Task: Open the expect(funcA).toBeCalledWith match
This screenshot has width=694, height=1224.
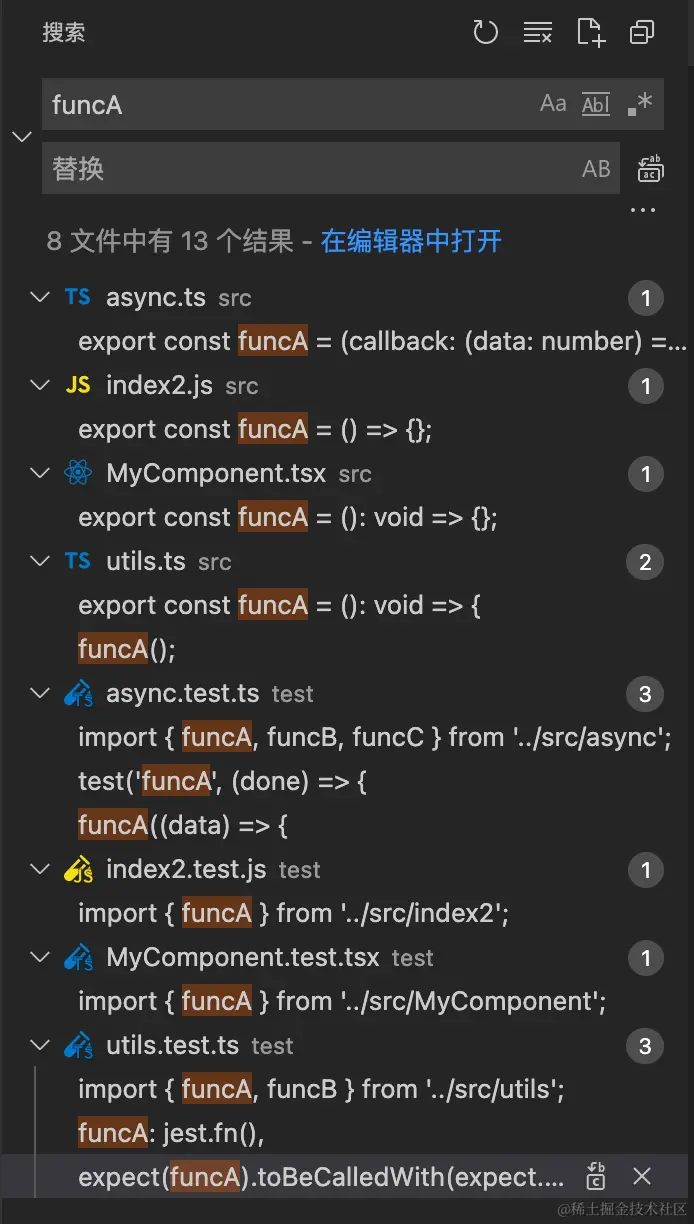Action: (x=321, y=1177)
